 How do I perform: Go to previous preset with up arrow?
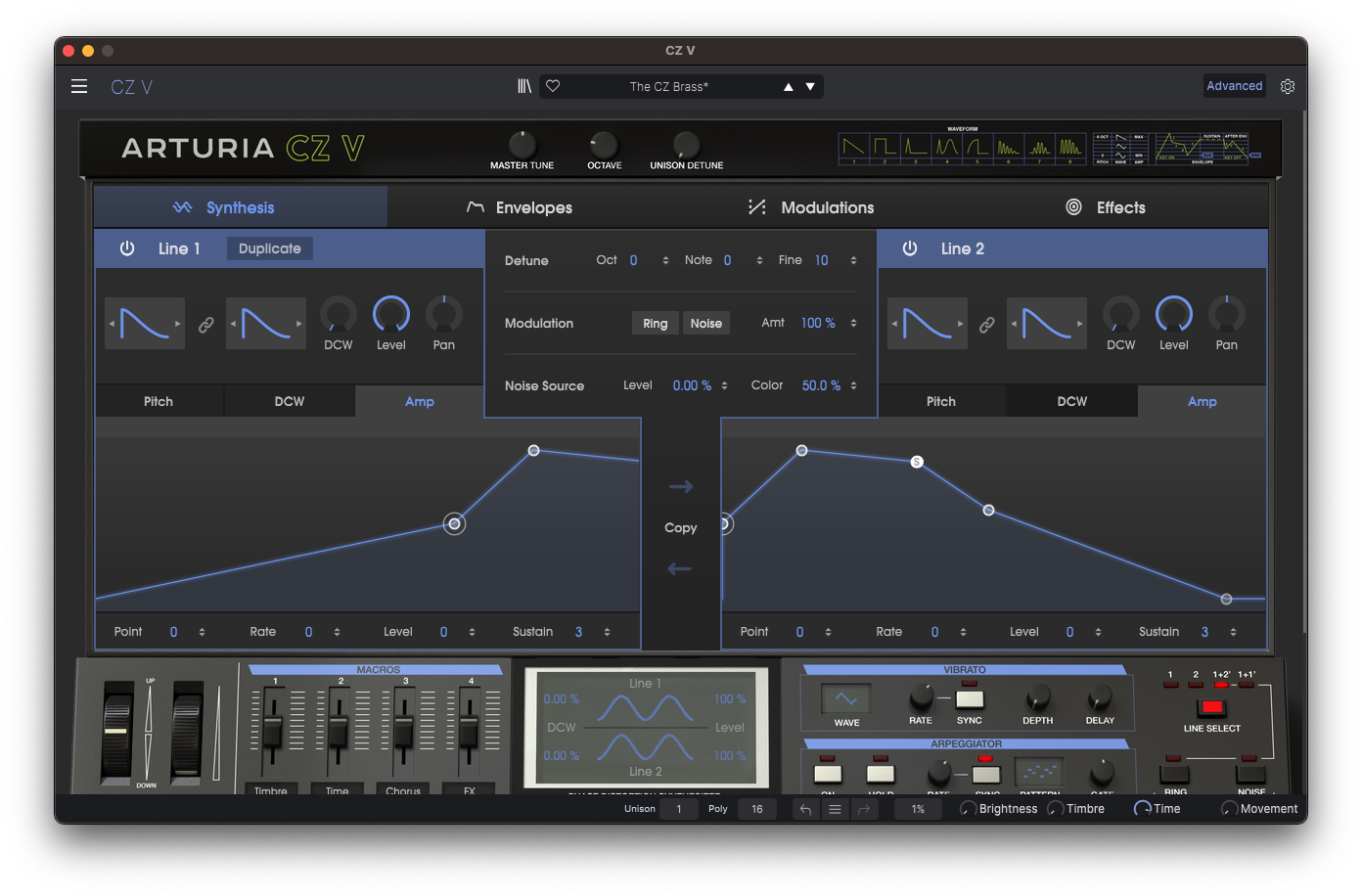[x=788, y=87]
